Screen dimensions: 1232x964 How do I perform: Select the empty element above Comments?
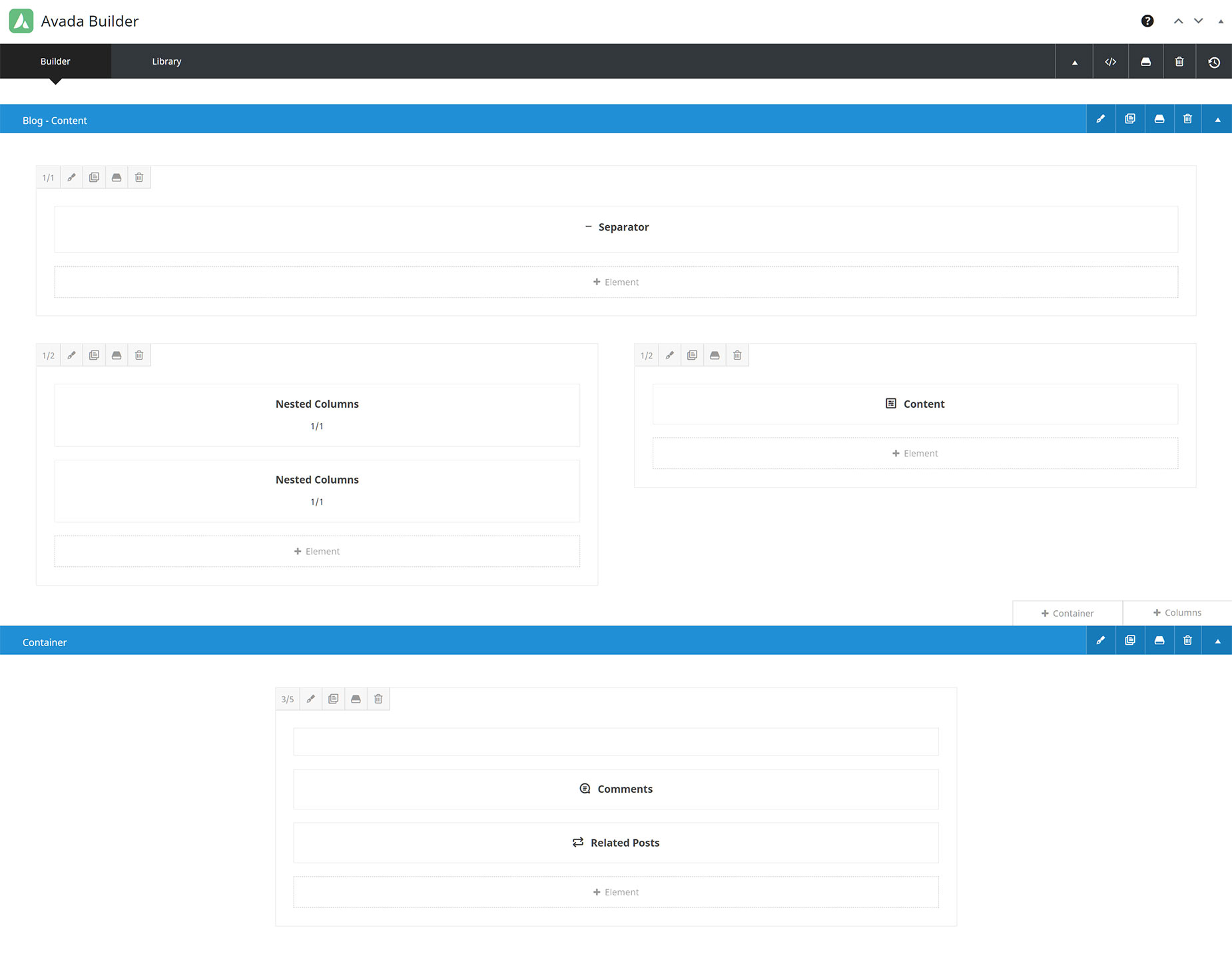pyautogui.click(x=616, y=742)
